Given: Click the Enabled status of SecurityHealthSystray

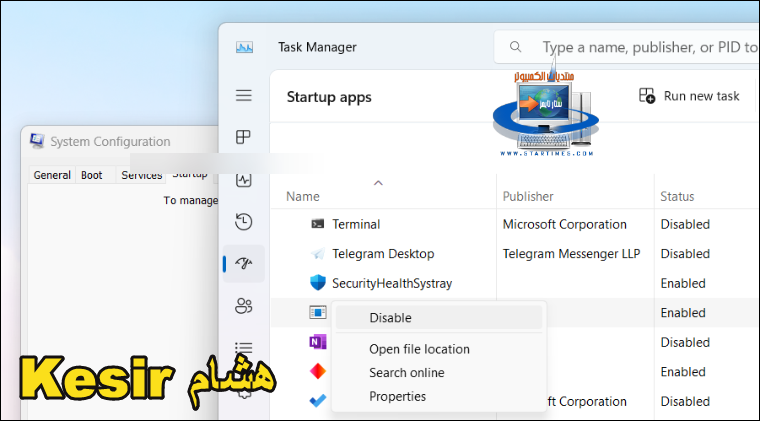Looking at the screenshot, I should pos(683,283).
